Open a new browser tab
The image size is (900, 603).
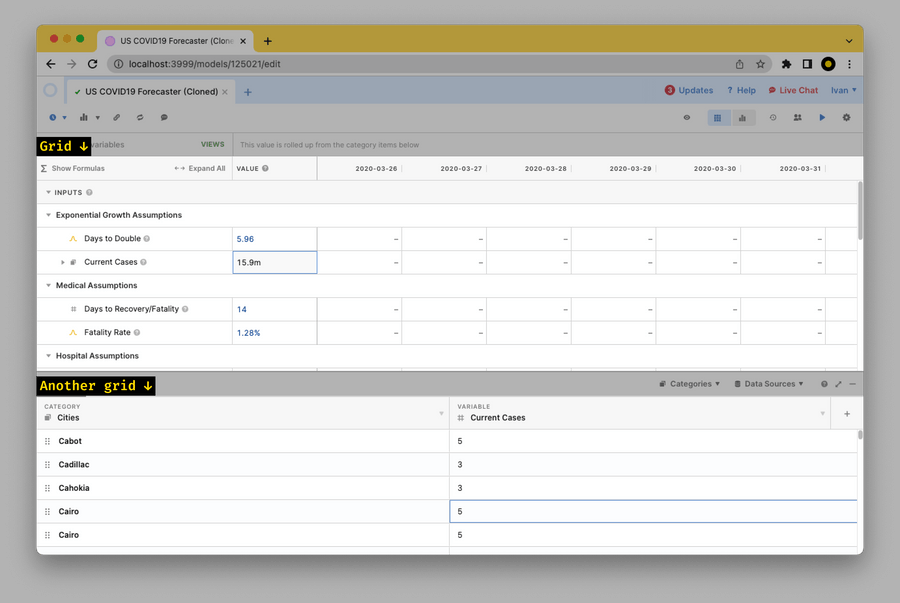(267, 41)
